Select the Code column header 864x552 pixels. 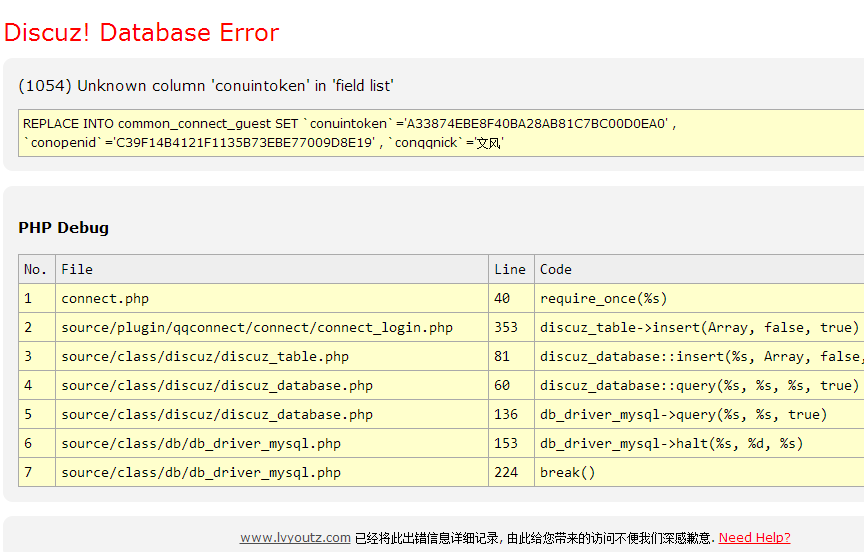[x=699, y=269]
